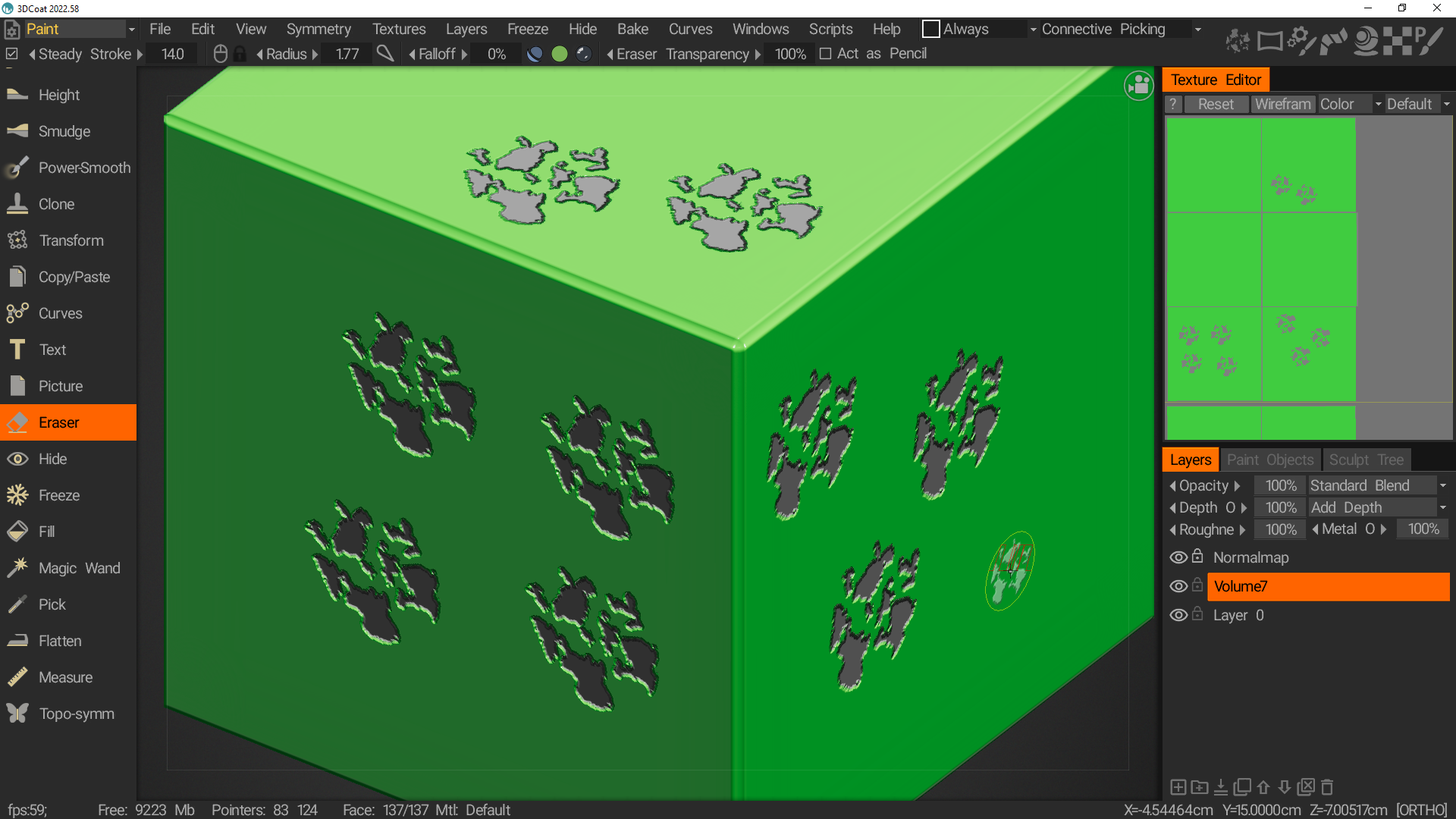Click the magnifier icon beside Radius value
The width and height of the screenshot is (1456, 819).
pyautogui.click(x=385, y=54)
